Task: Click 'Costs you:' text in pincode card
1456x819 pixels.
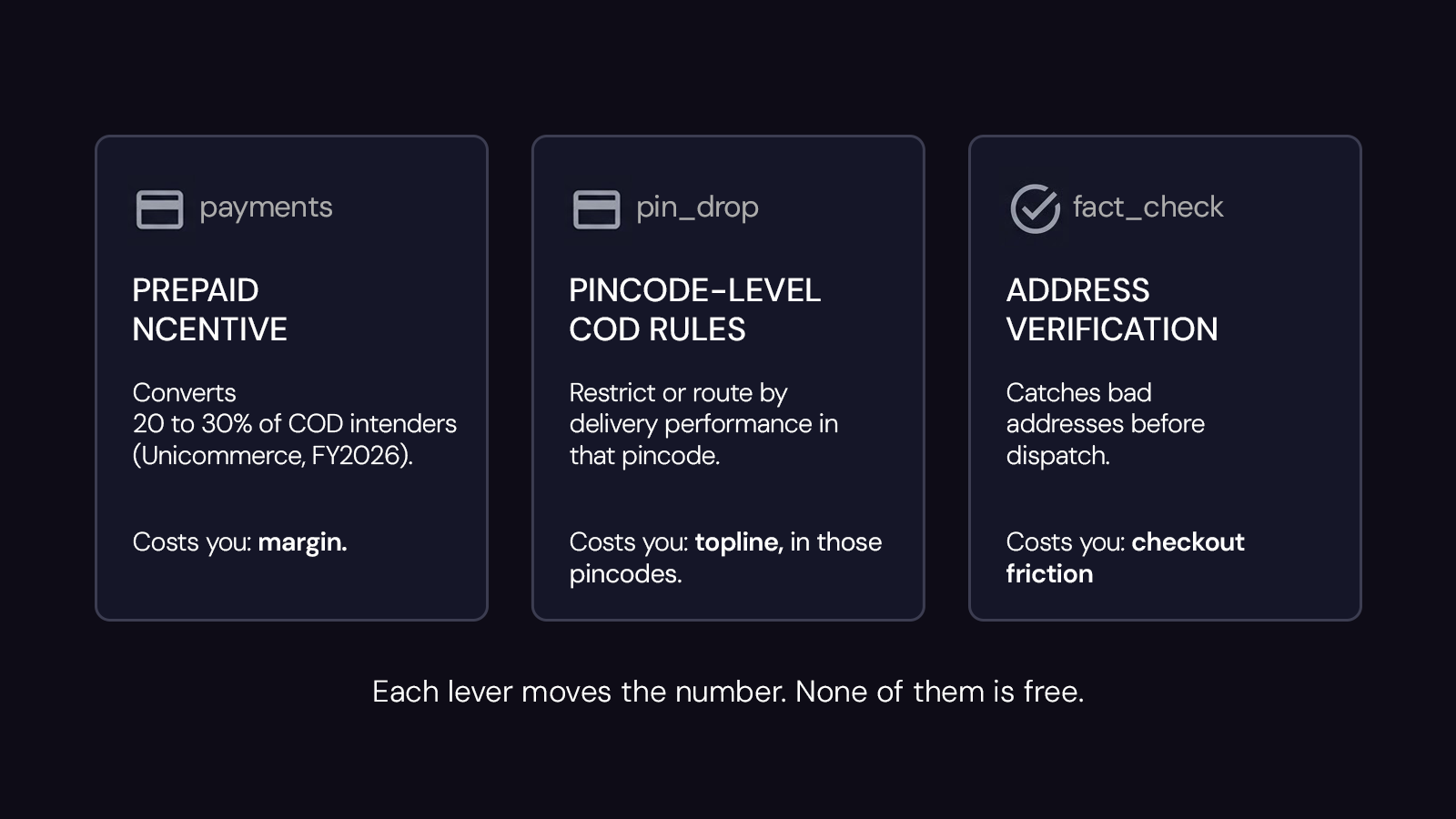Action: (x=629, y=542)
